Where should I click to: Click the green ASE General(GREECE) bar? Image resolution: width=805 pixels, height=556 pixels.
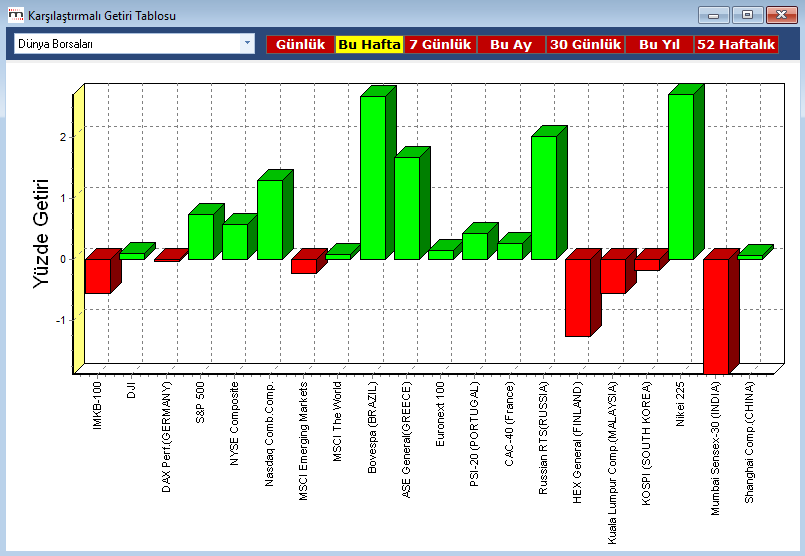click(x=407, y=208)
